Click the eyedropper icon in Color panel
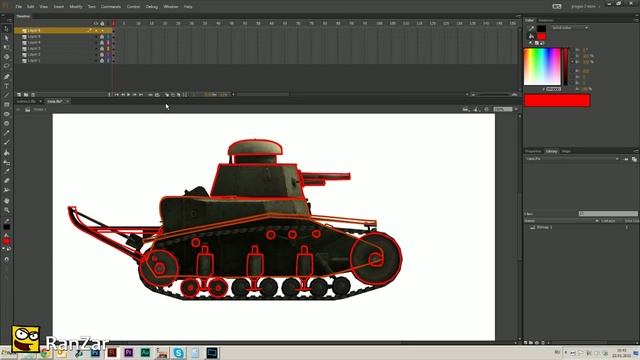 tap(531, 29)
